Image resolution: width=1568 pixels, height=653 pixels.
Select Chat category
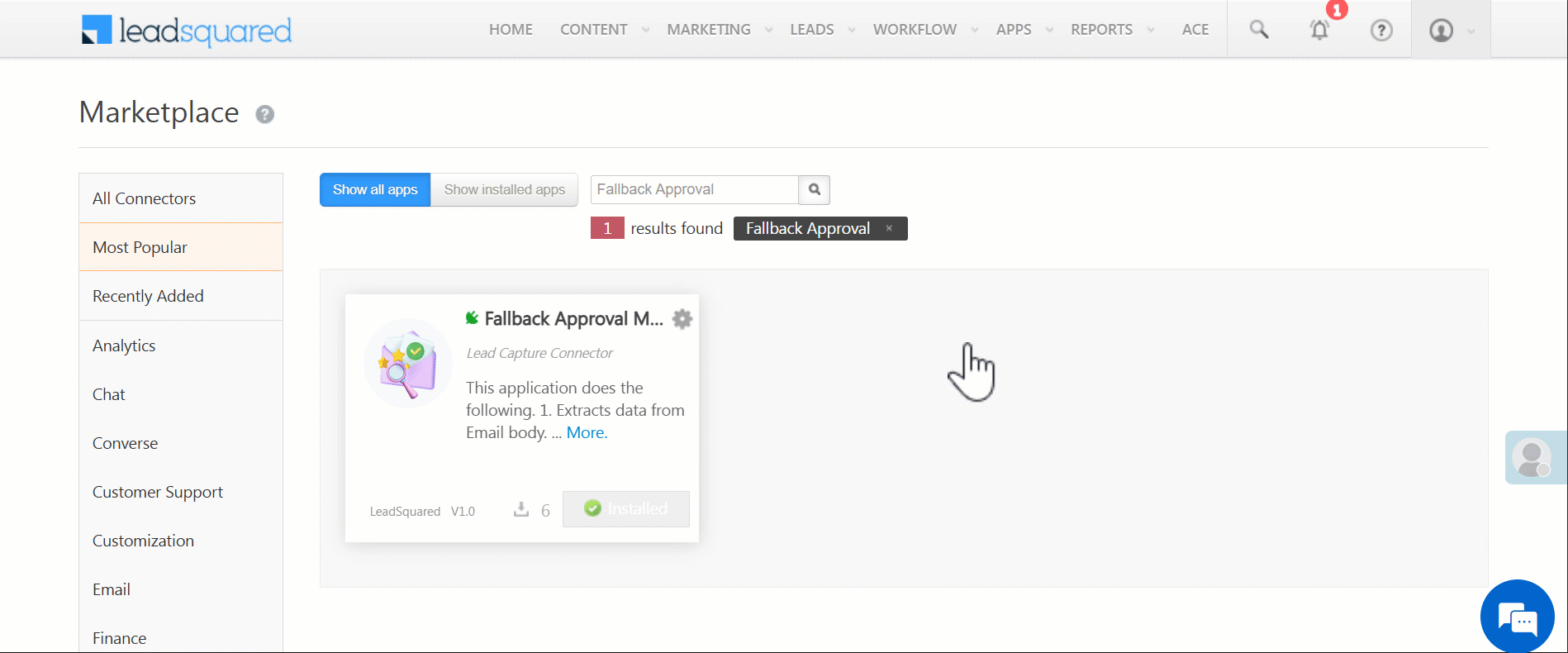181,394
